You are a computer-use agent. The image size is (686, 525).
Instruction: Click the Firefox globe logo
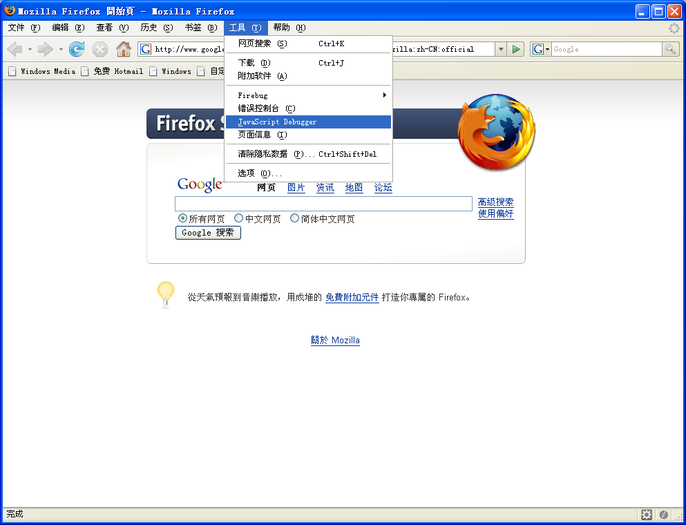pos(496,132)
